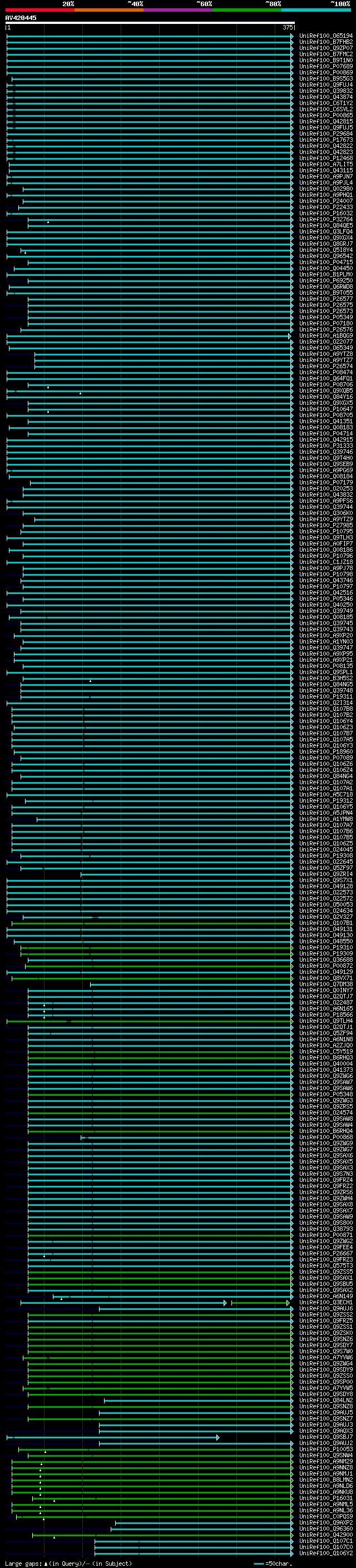356x1568 pixels.
Task: Click the UniRef100_A1YN03 label
Action: click(x=325, y=641)
